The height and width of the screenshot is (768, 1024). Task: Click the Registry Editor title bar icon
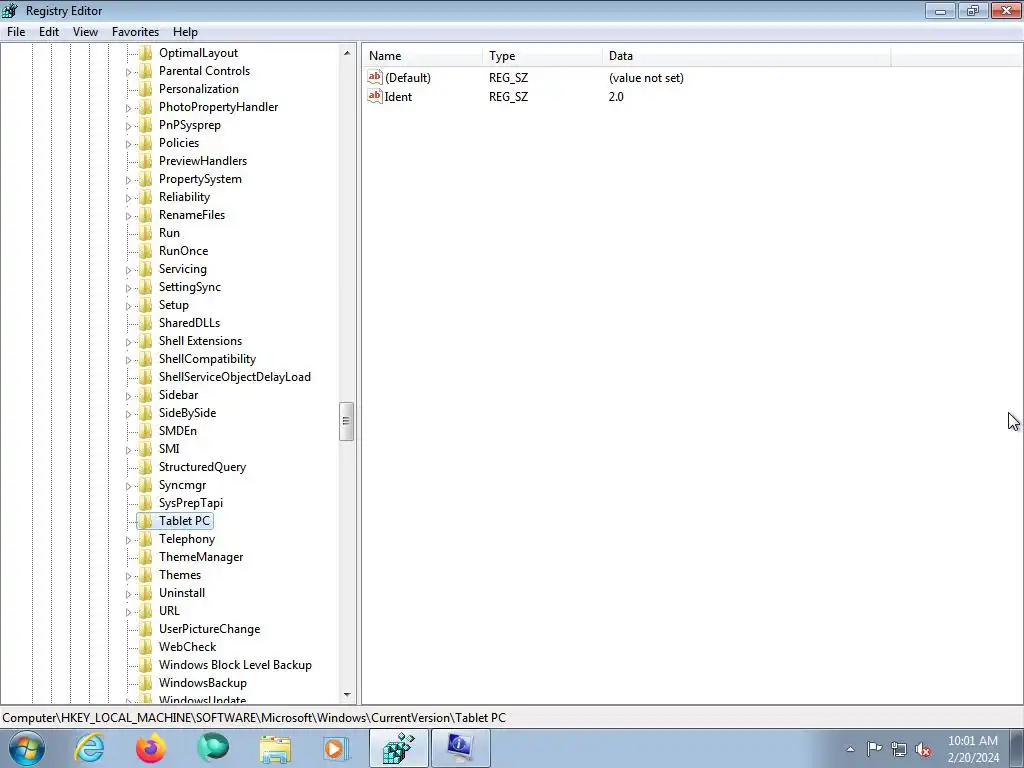coord(10,10)
